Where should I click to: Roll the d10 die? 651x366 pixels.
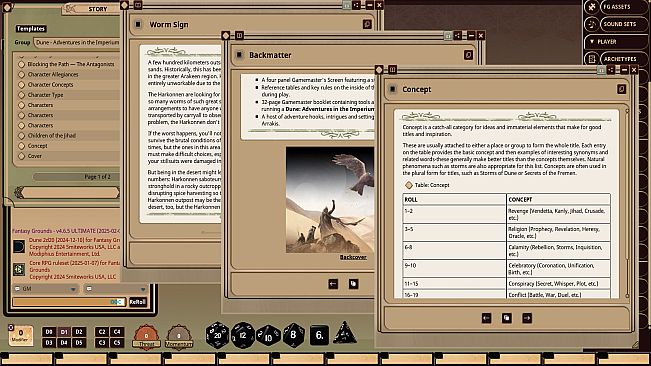click(268, 336)
